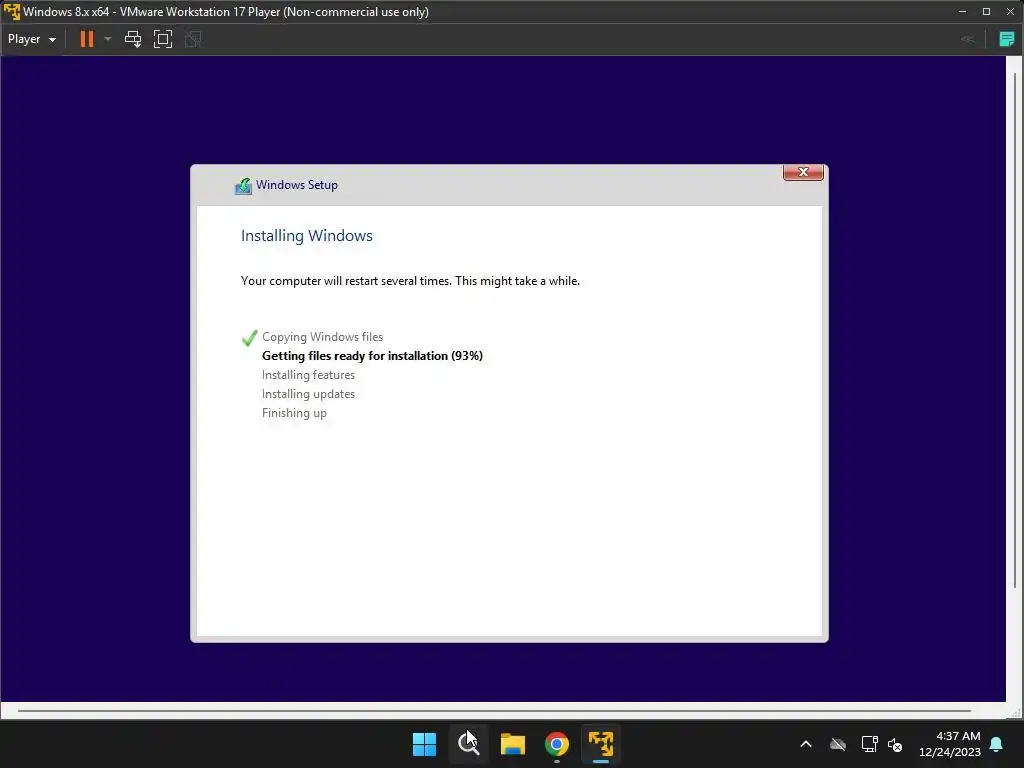Click 'Installing features' step text

[x=308, y=375]
